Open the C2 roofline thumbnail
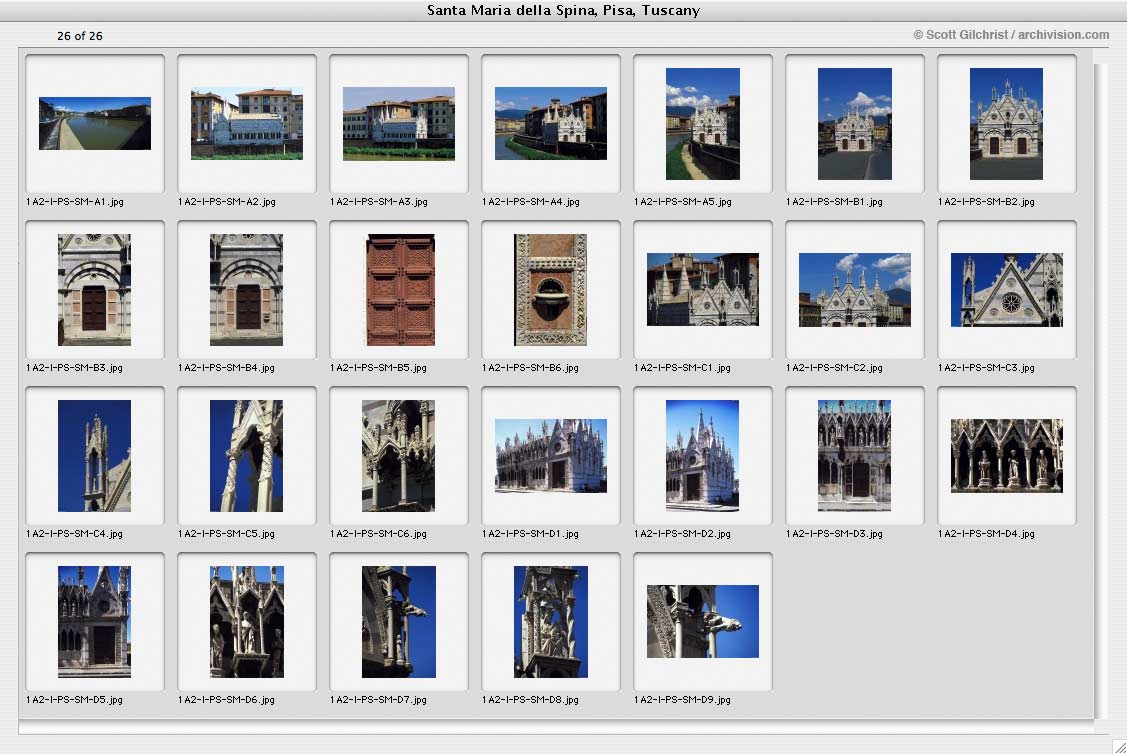Viewport: 1127px width, 754px height. pyautogui.click(x=855, y=290)
